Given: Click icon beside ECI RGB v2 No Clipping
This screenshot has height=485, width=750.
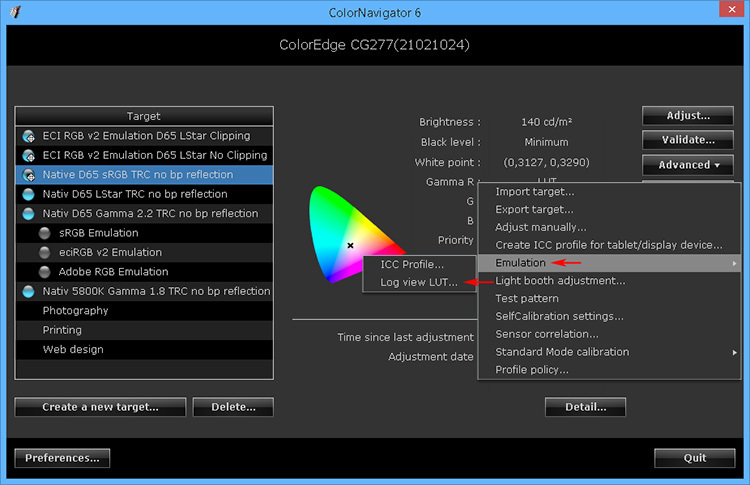Looking at the screenshot, I should pos(29,155).
